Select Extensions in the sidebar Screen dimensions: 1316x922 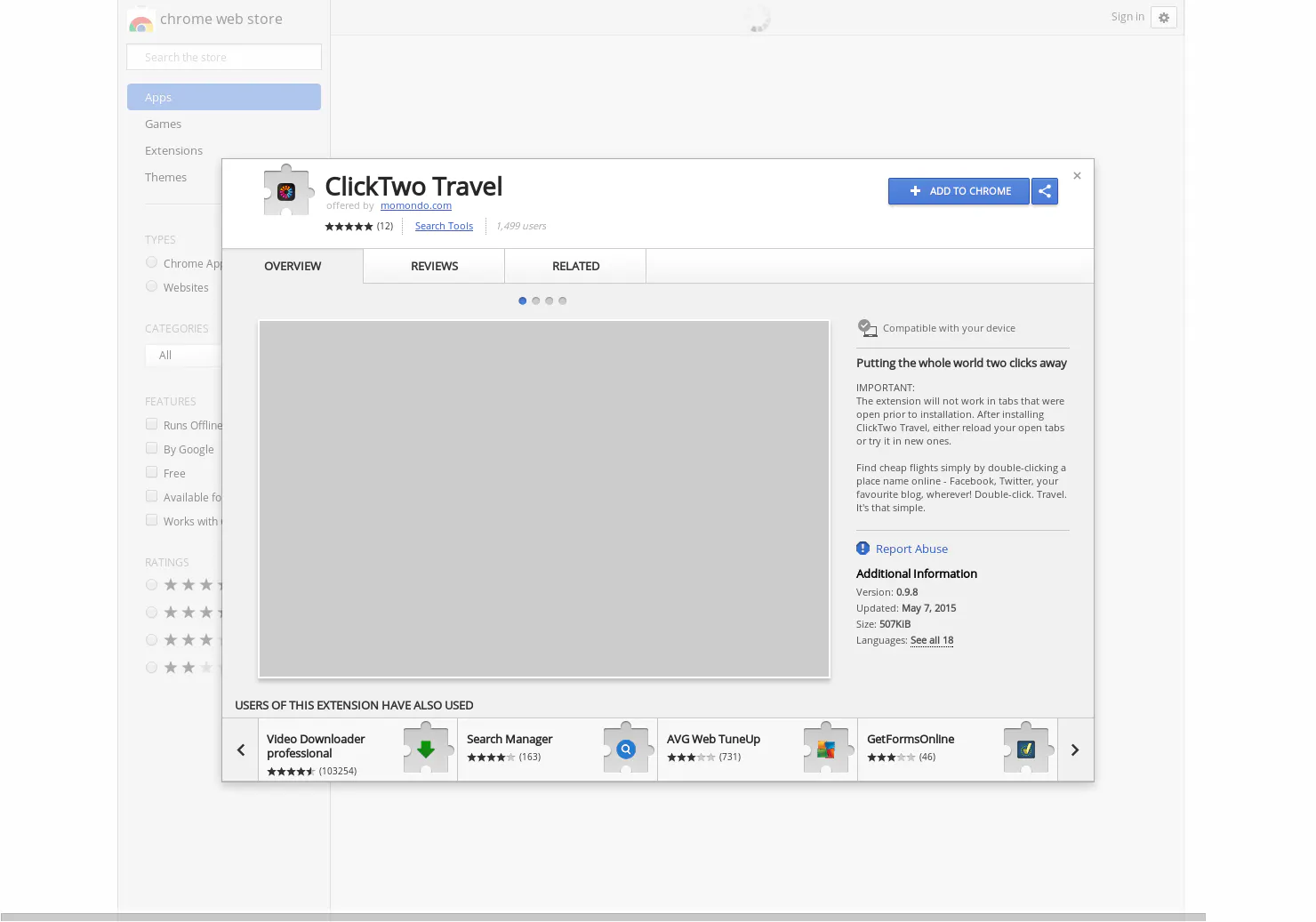click(173, 150)
